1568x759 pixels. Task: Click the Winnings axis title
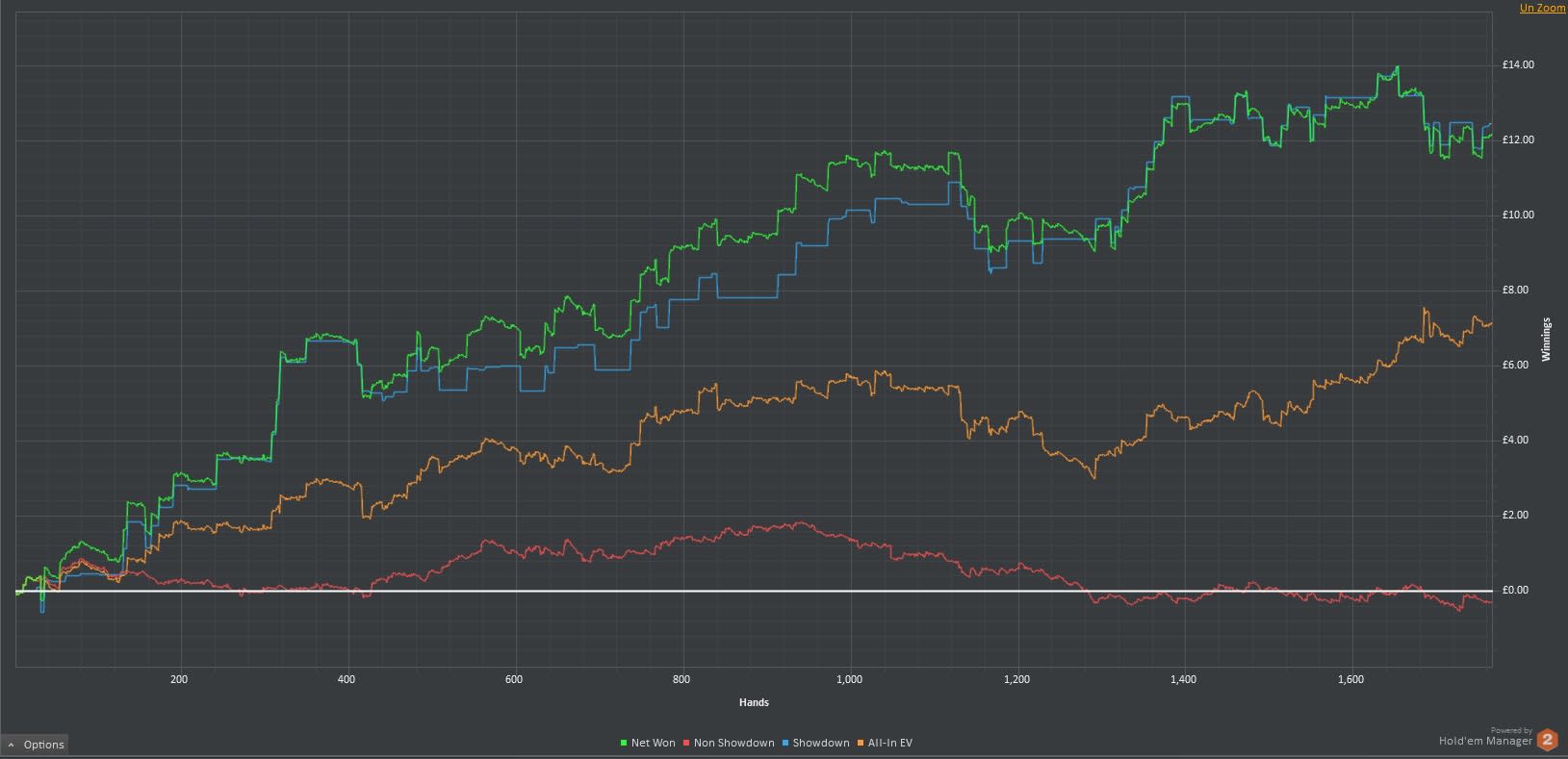[x=1547, y=339]
